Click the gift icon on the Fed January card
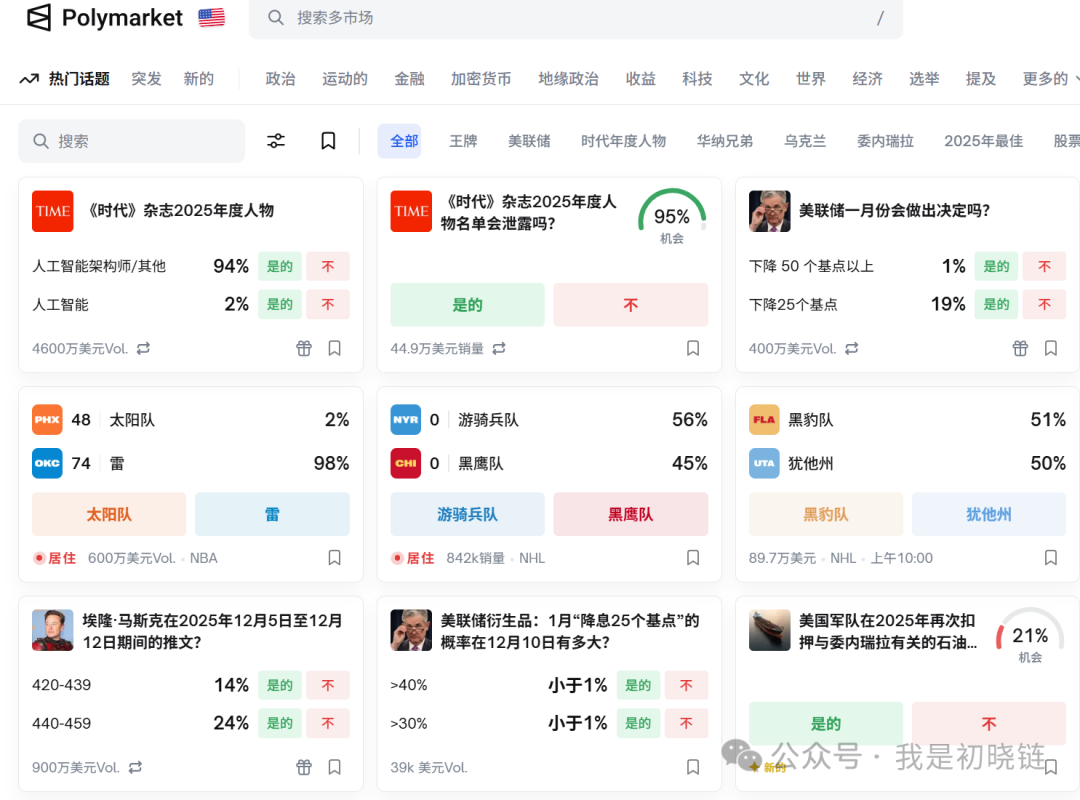This screenshot has height=800, width=1080. pos(1020,347)
